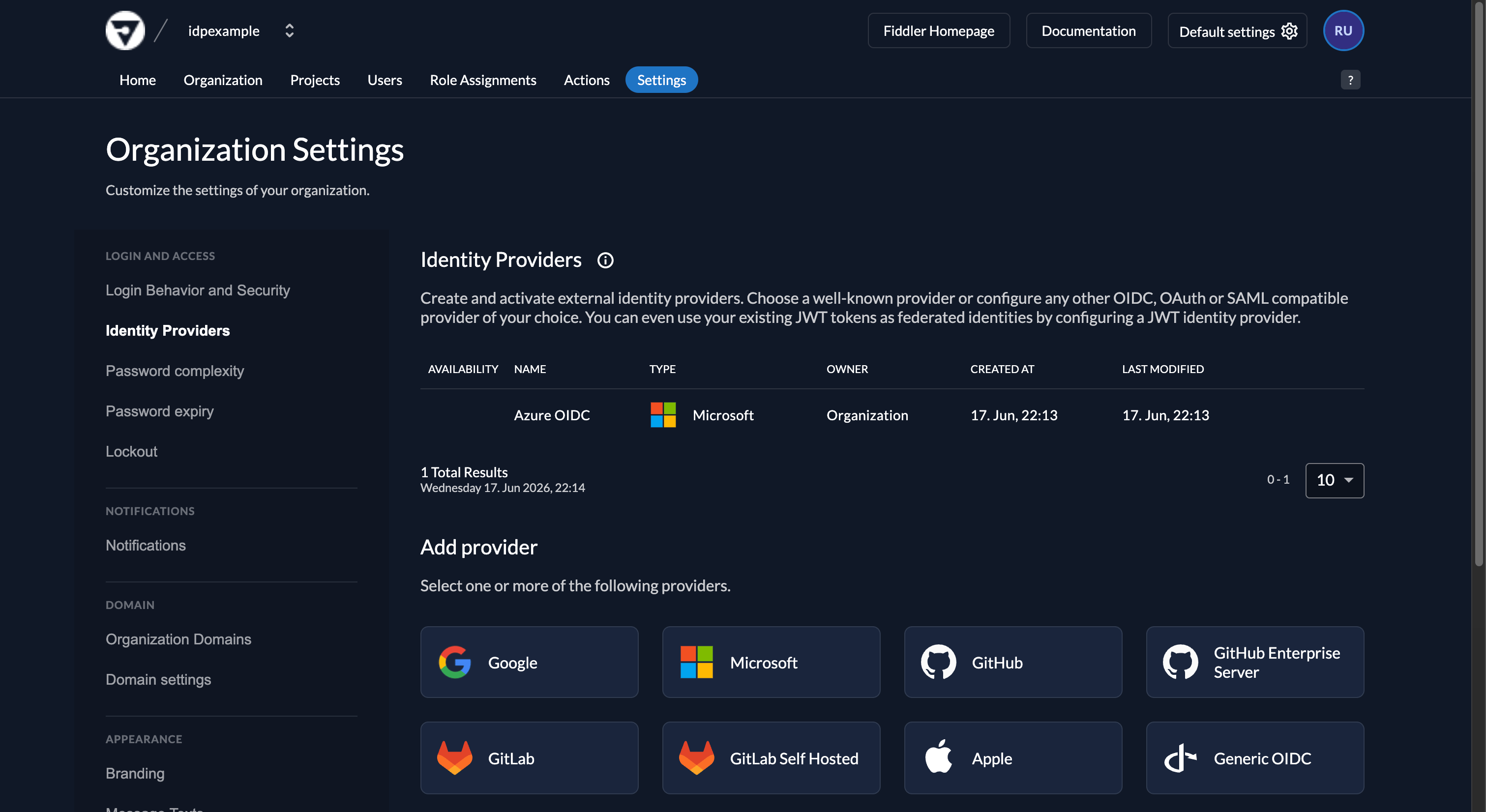The height and width of the screenshot is (812, 1486).
Task: Add a Google identity provider
Action: point(529,662)
